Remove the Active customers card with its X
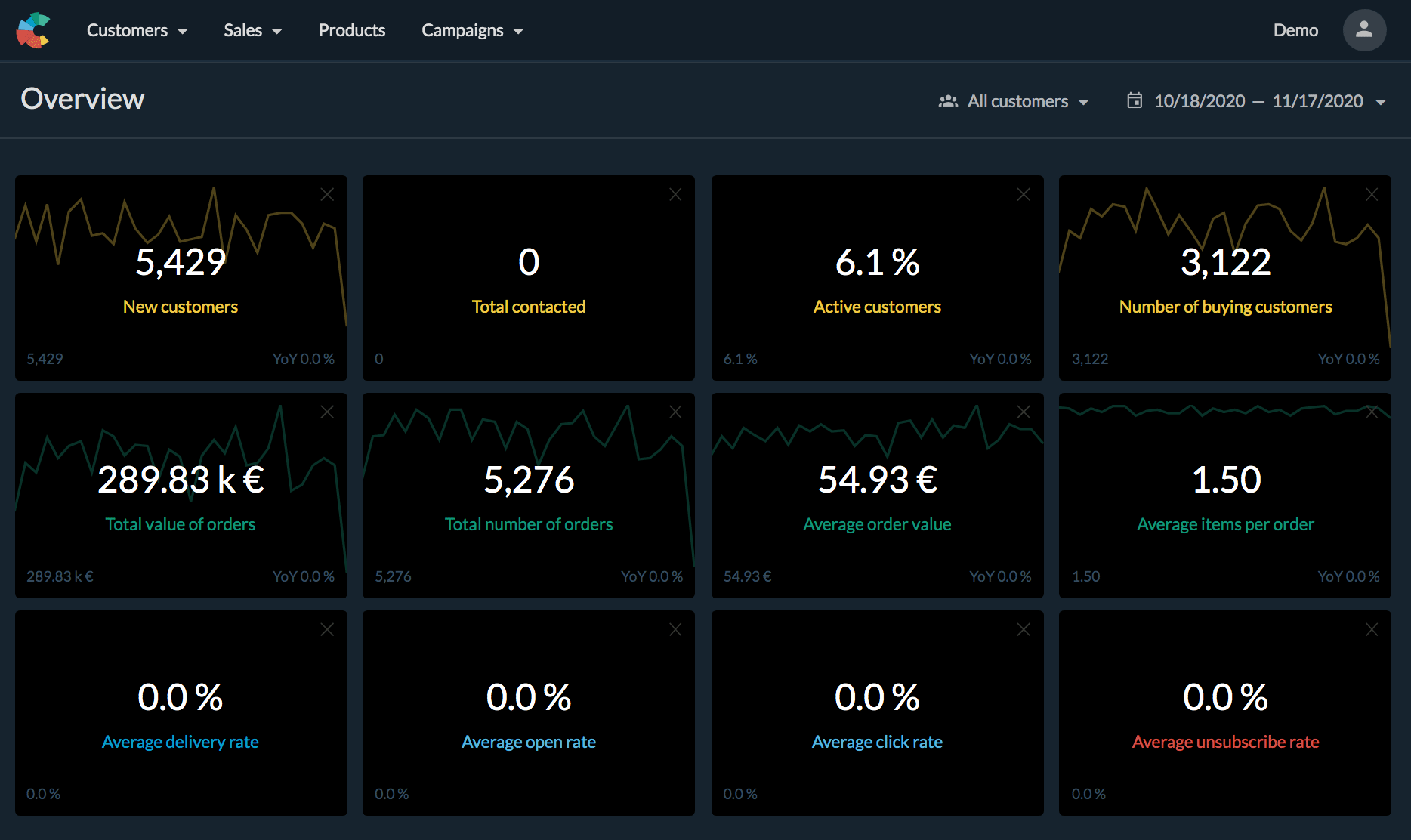Screen dimensions: 1411x840 point(1024,195)
